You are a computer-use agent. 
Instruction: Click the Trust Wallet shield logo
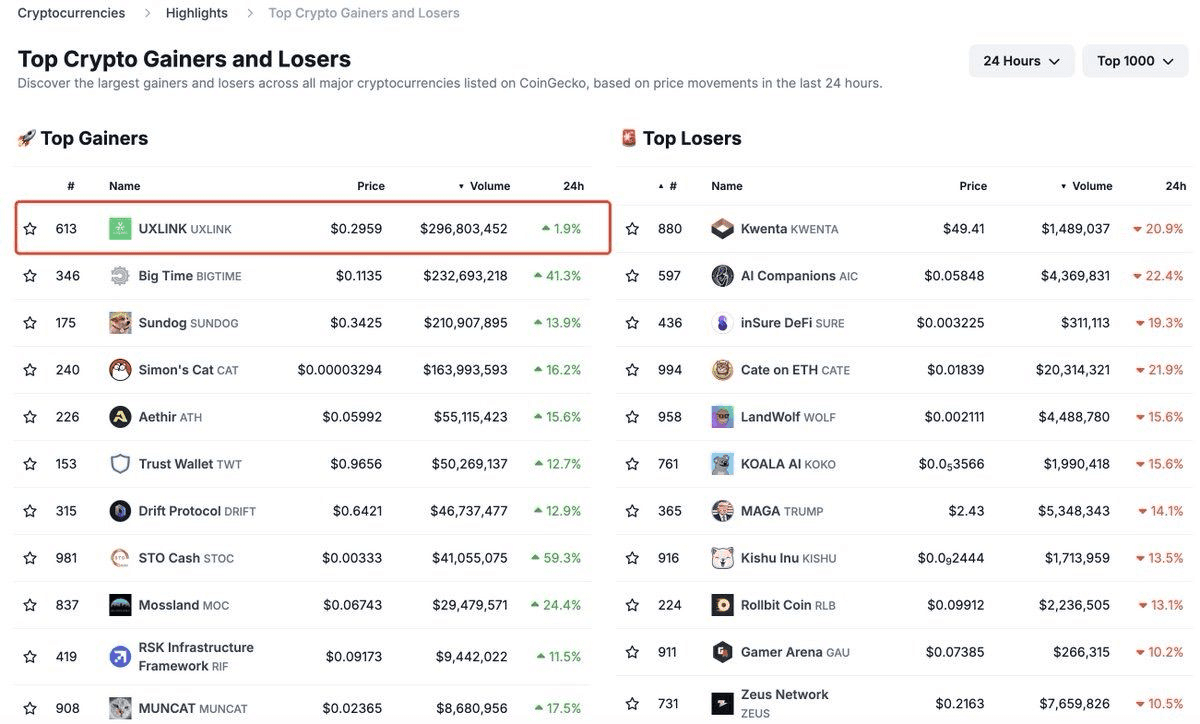pyautogui.click(x=120, y=464)
